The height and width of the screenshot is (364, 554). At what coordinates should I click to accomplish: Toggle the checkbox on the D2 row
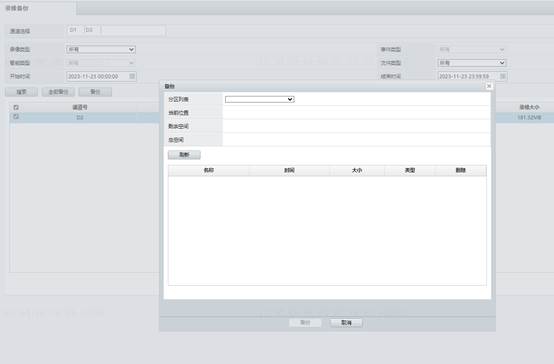(x=16, y=116)
